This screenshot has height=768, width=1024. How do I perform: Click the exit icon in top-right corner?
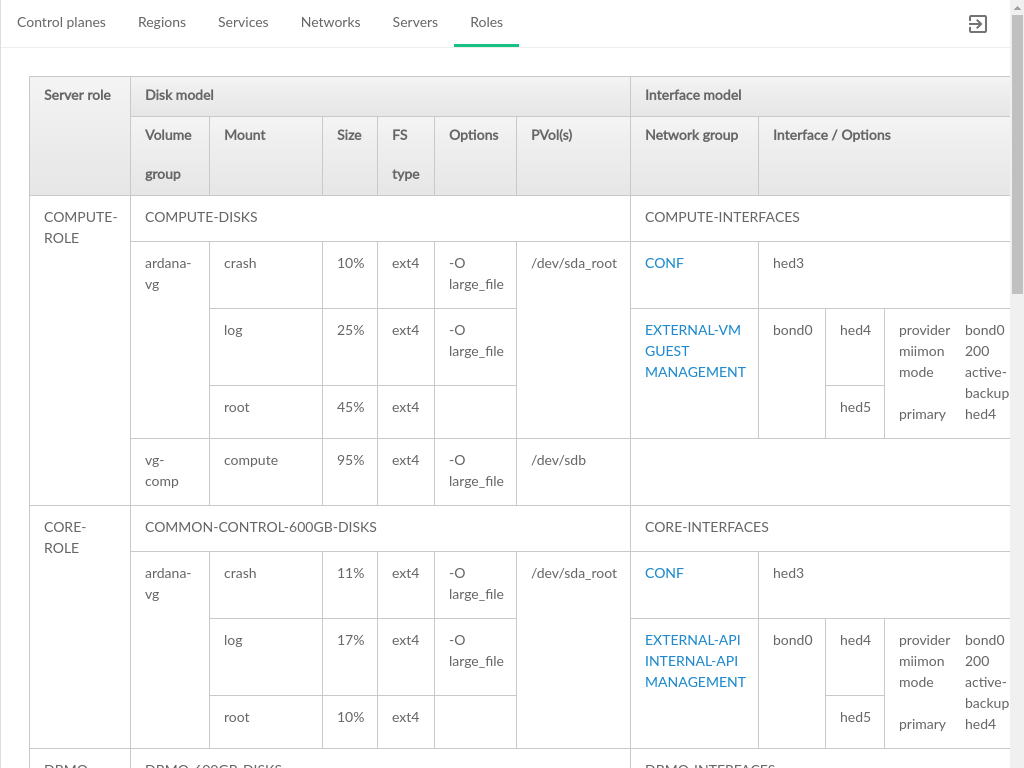click(978, 24)
